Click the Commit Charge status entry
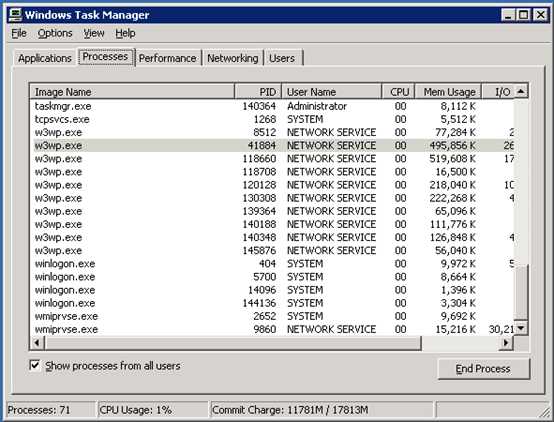 (322, 410)
